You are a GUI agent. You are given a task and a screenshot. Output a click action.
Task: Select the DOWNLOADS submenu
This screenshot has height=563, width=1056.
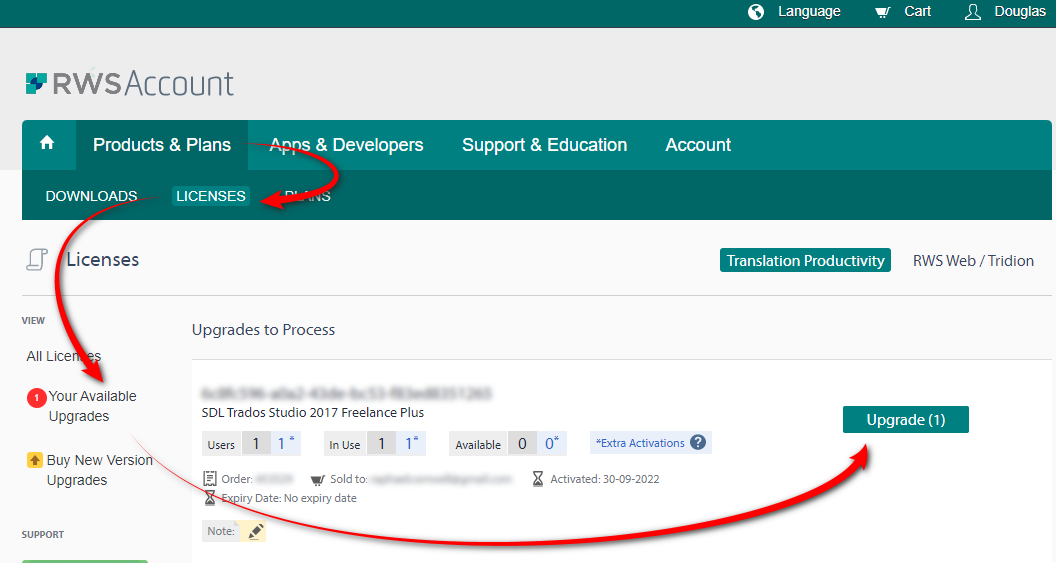91,196
